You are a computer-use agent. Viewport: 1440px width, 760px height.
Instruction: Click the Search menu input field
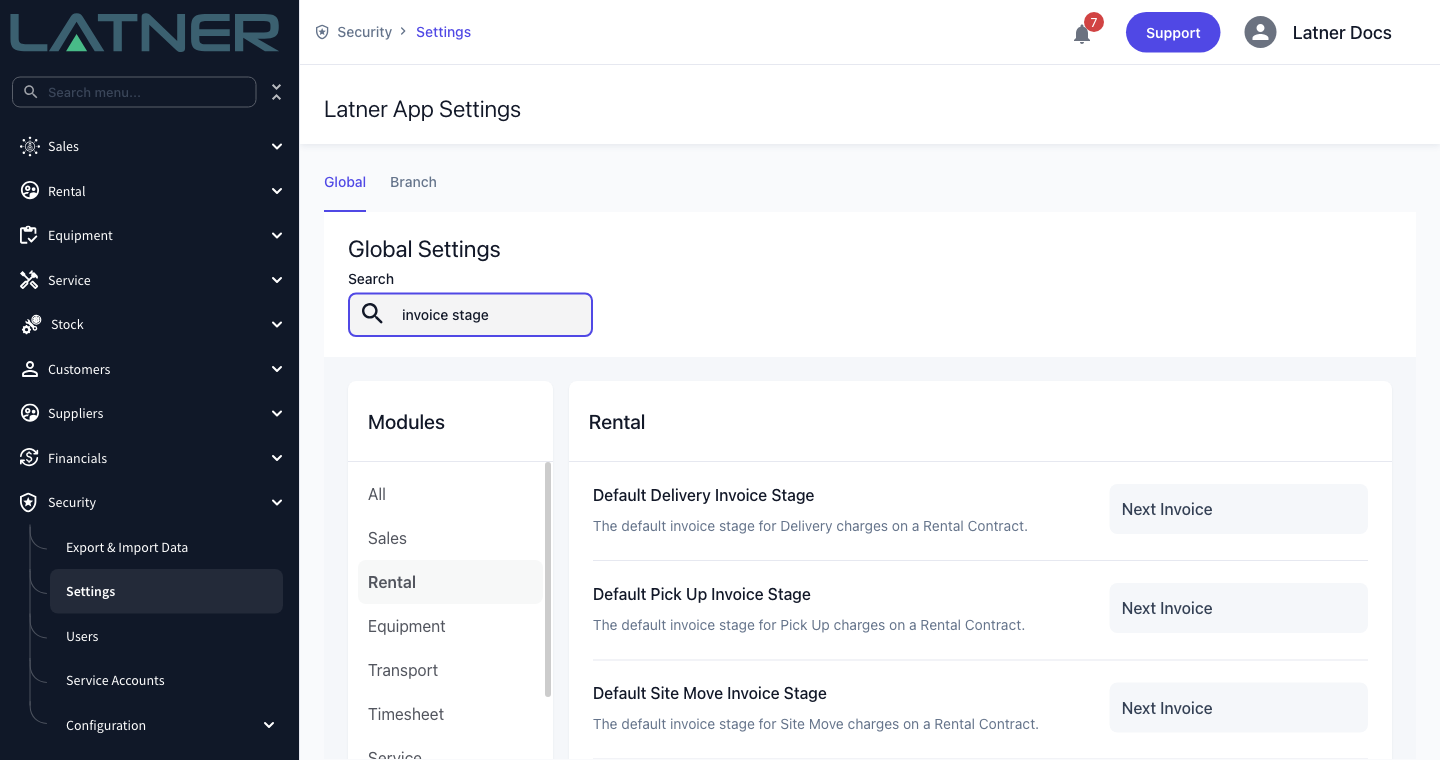134,92
